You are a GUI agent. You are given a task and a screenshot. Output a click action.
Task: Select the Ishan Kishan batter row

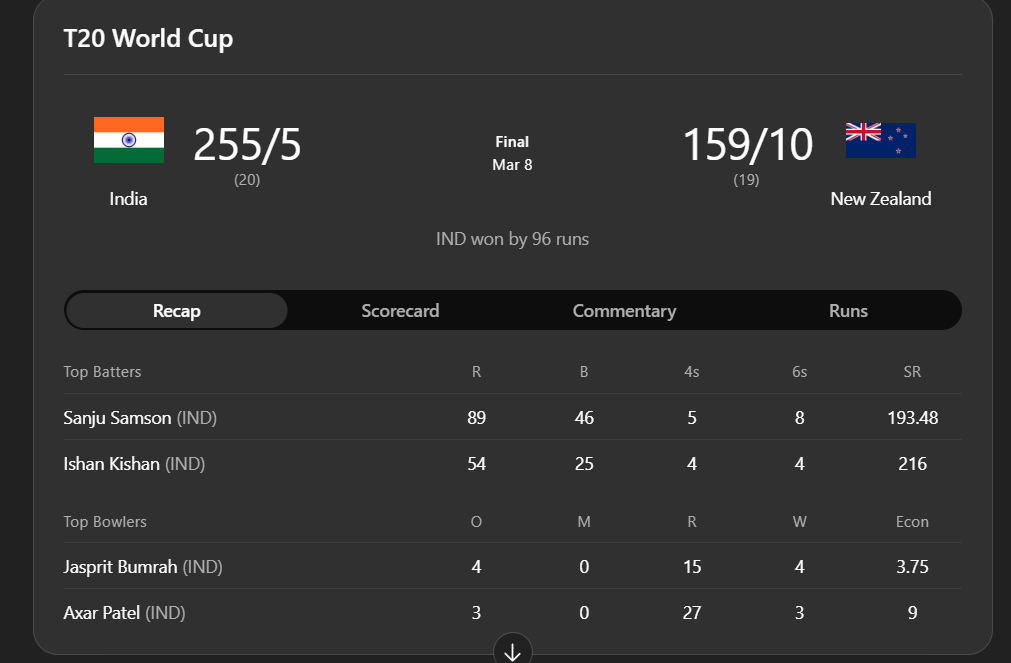pyautogui.click(x=111, y=464)
